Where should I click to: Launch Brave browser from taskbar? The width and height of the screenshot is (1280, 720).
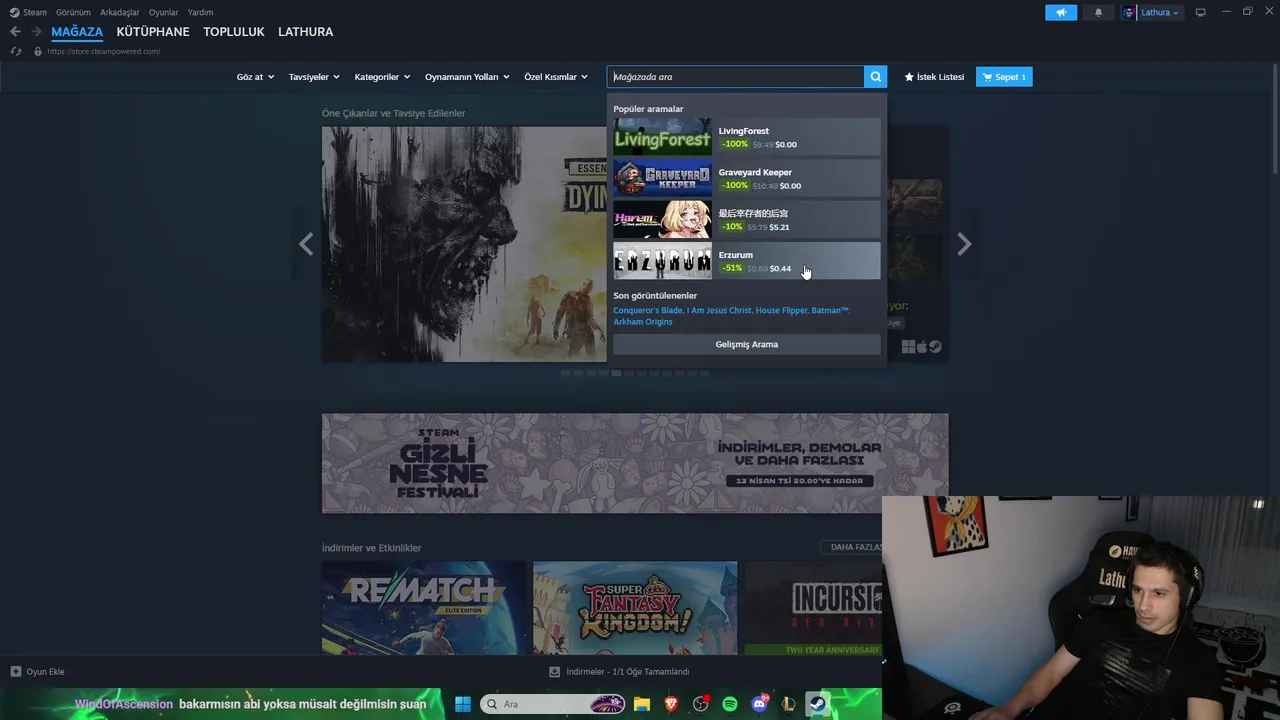tap(671, 704)
